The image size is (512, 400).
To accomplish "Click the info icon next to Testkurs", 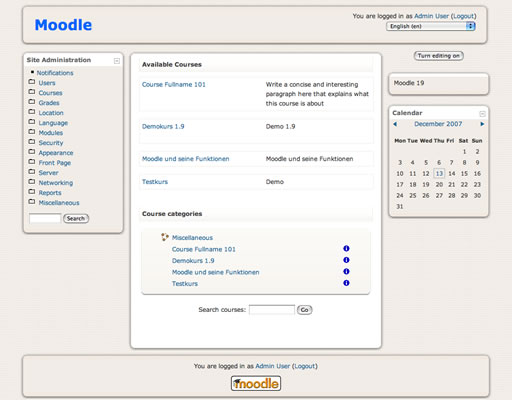I will tap(346, 283).
